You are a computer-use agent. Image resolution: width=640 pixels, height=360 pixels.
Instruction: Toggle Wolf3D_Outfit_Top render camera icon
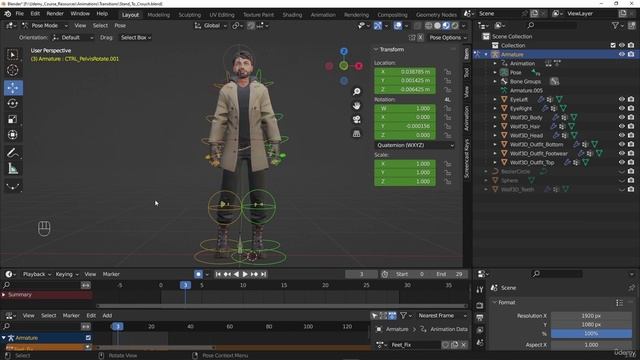[631, 162]
